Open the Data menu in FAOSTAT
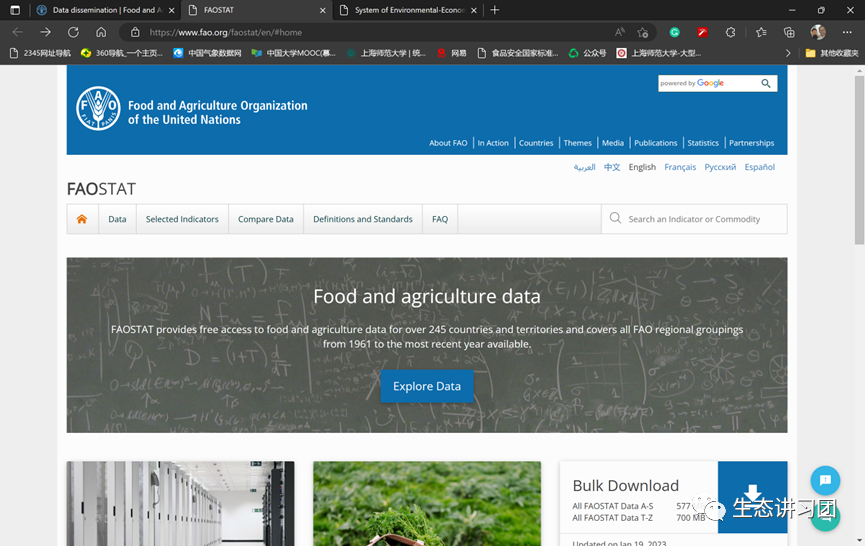 [x=117, y=219]
